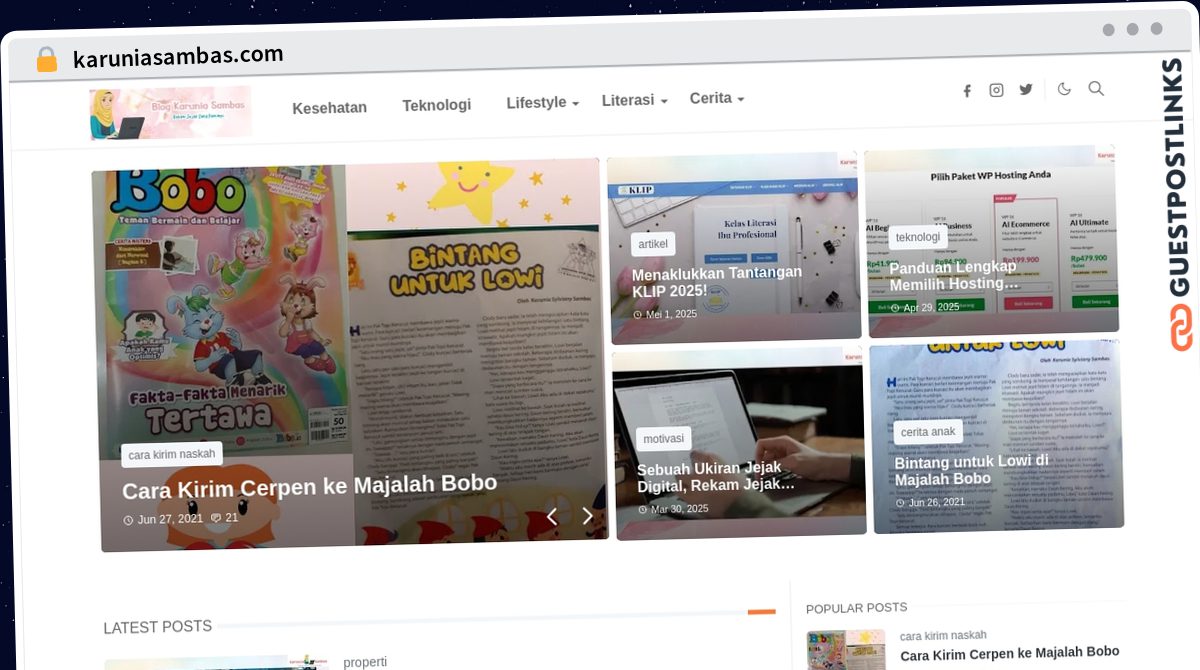Click the Jun 27, 2021 slide date

tap(170, 519)
